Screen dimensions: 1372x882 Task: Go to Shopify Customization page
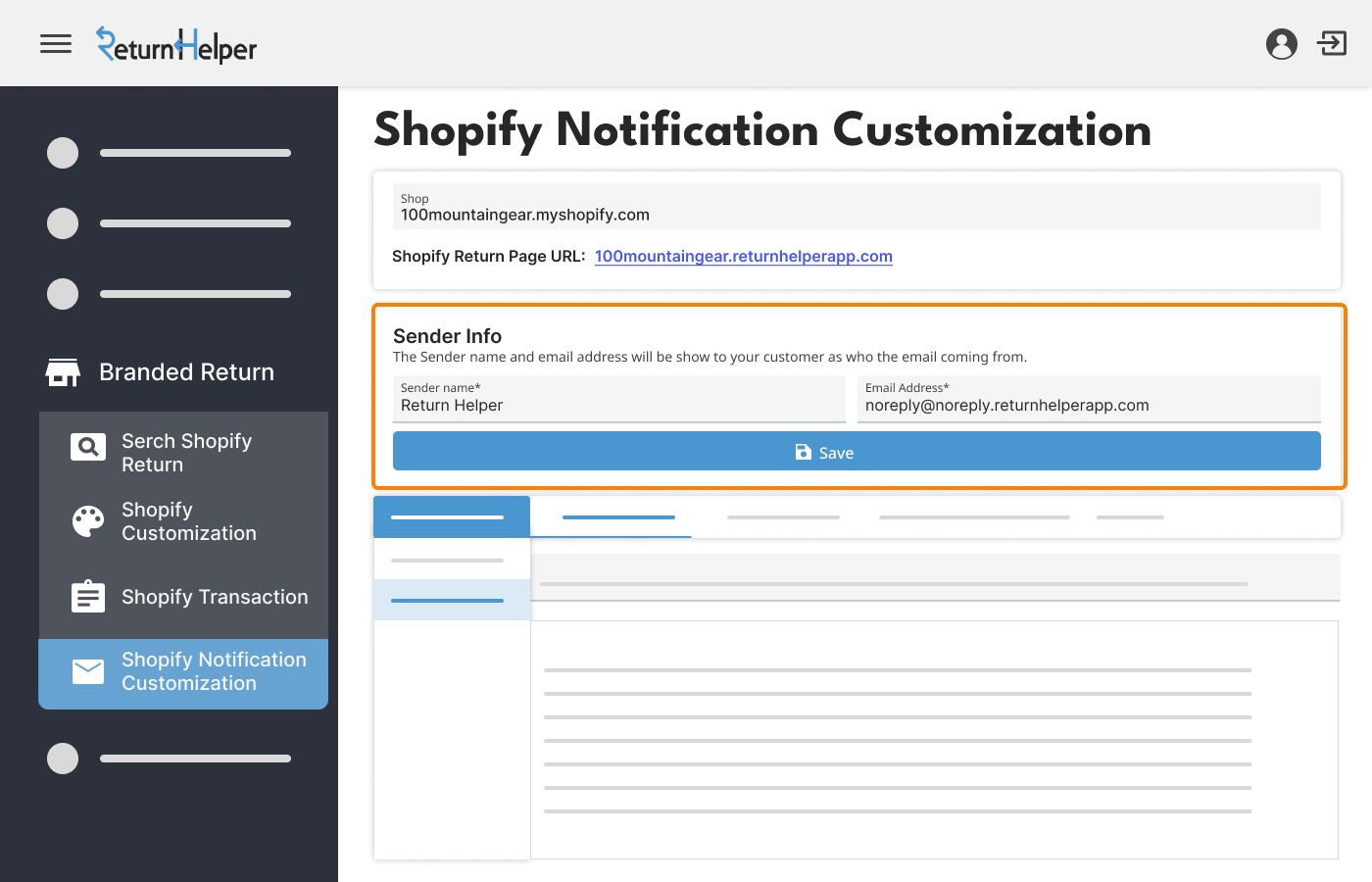[x=183, y=521]
